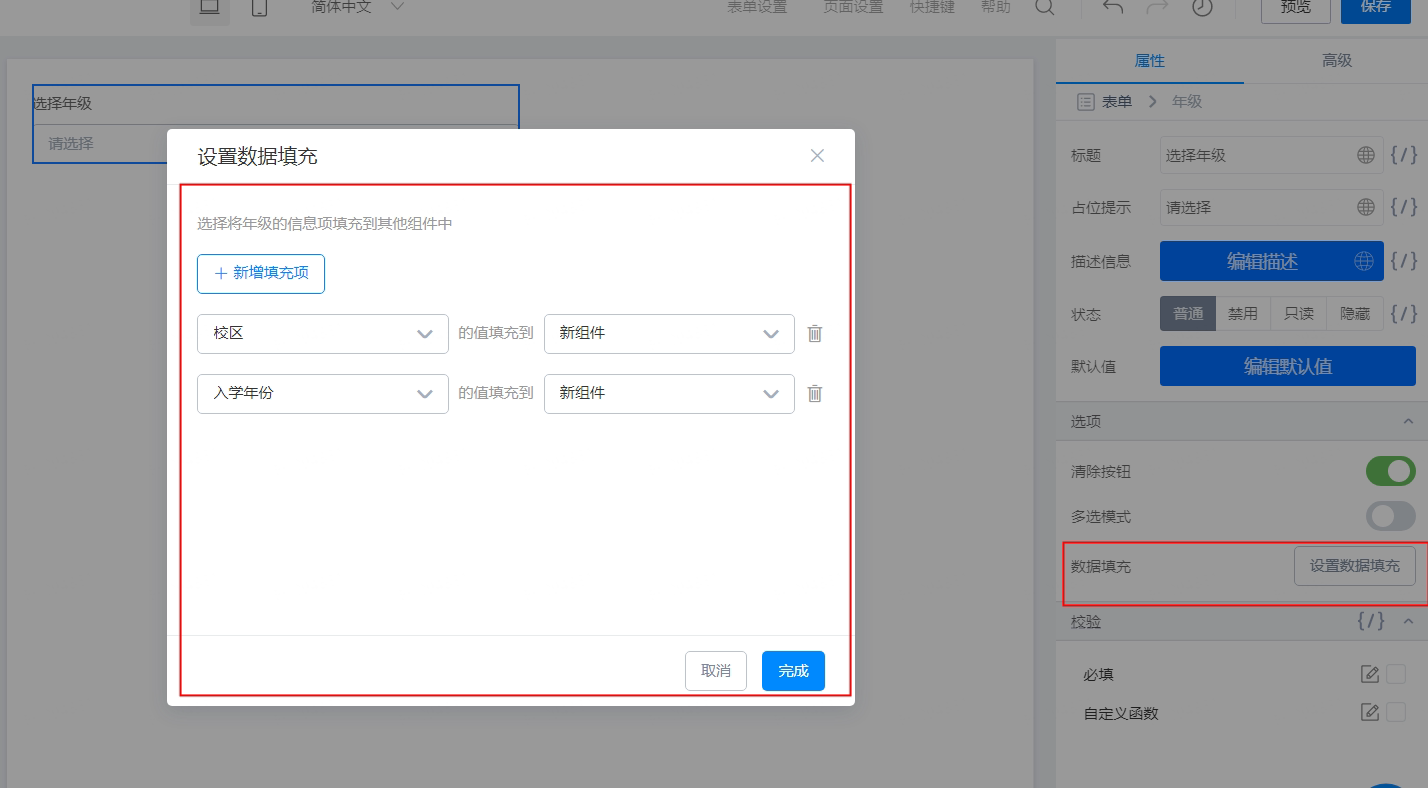
Task: Collapse the 选项 section
Action: 1408,422
